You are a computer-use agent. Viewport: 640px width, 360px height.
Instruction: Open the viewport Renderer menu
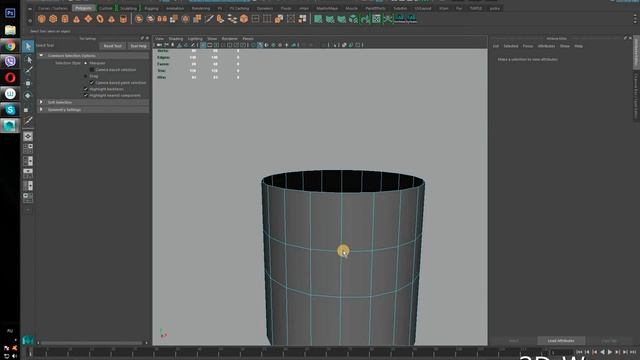coord(229,39)
